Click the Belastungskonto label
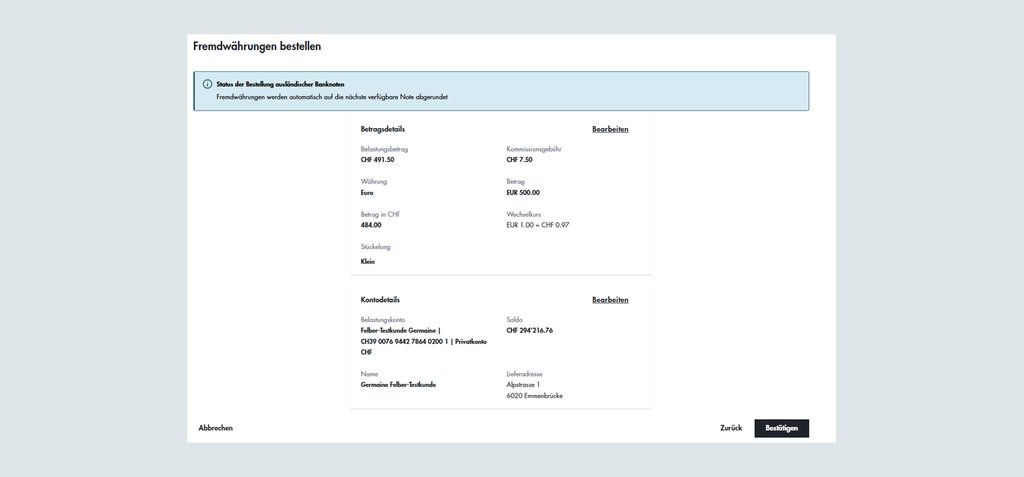 (383, 320)
